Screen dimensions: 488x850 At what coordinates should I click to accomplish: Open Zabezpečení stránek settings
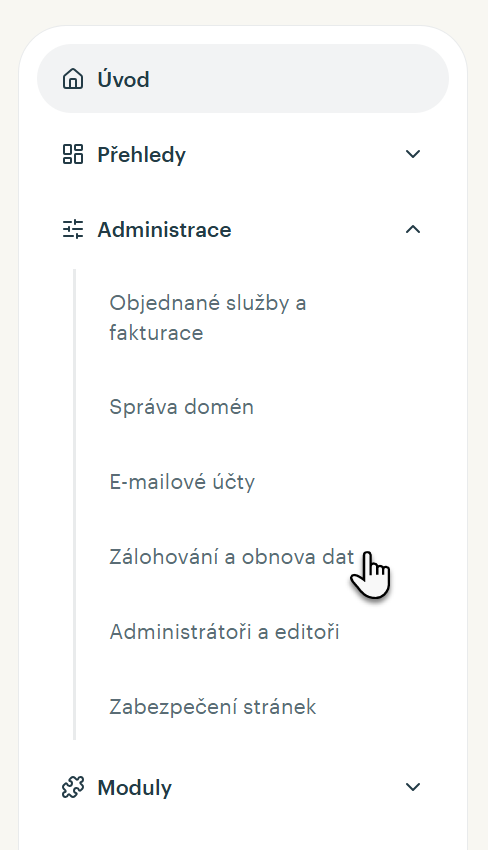[213, 707]
